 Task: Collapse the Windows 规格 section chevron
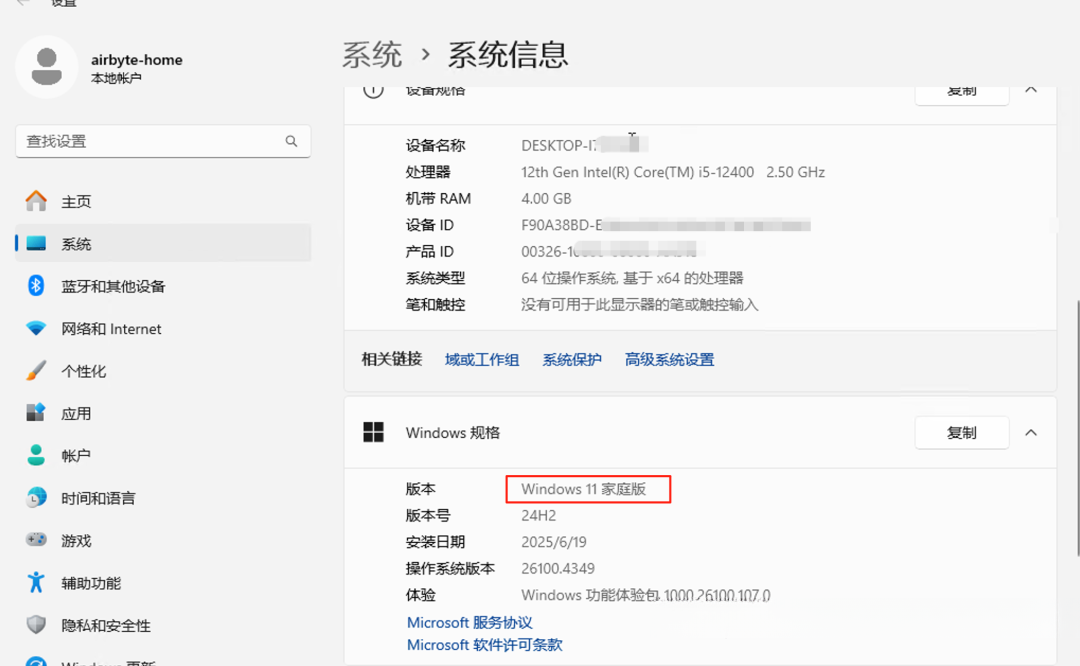pyautogui.click(x=1030, y=433)
